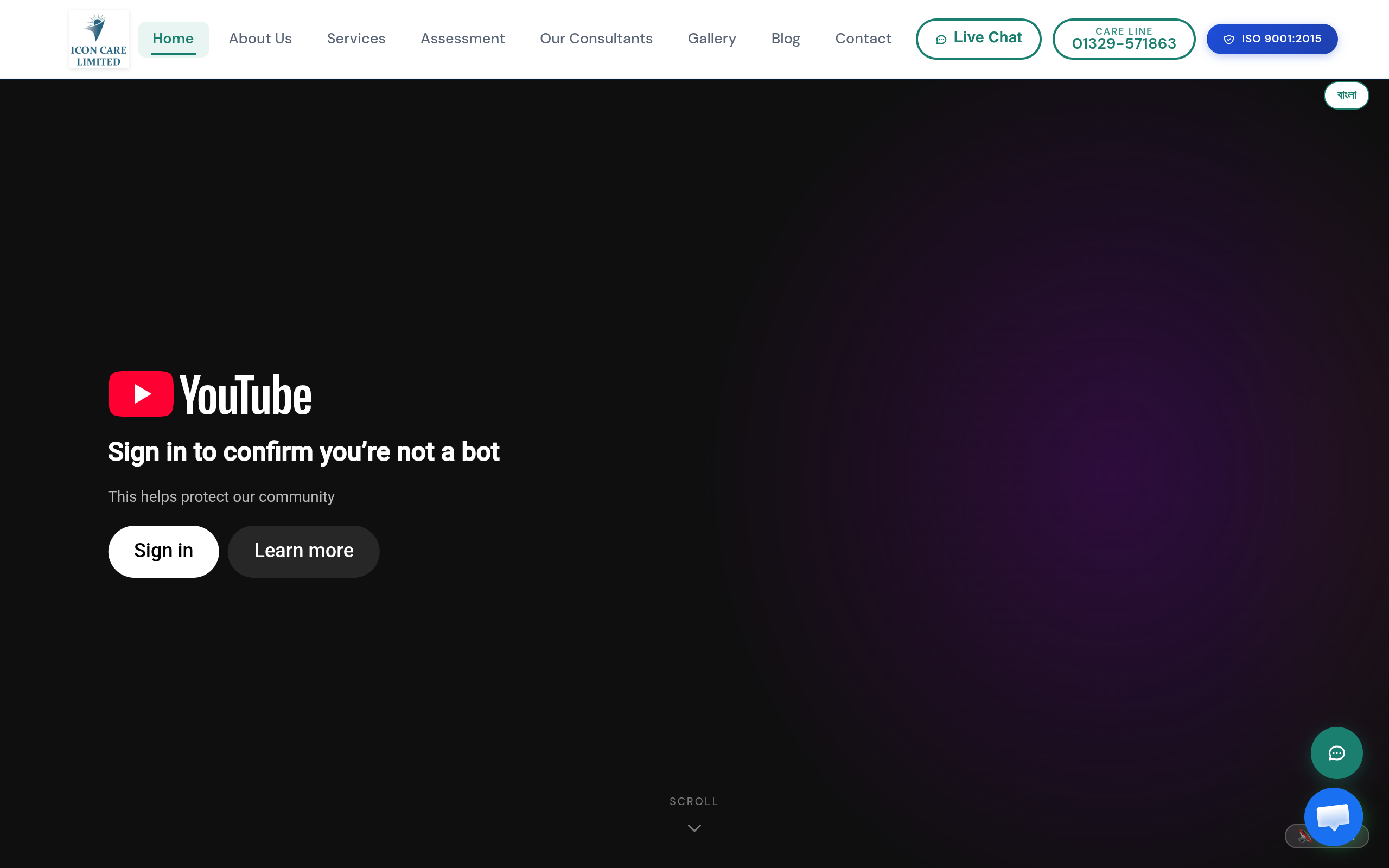Screen dimensions: 1389x868
Task: Open the green floating chat bubble
Action: tap(1336, 752)
